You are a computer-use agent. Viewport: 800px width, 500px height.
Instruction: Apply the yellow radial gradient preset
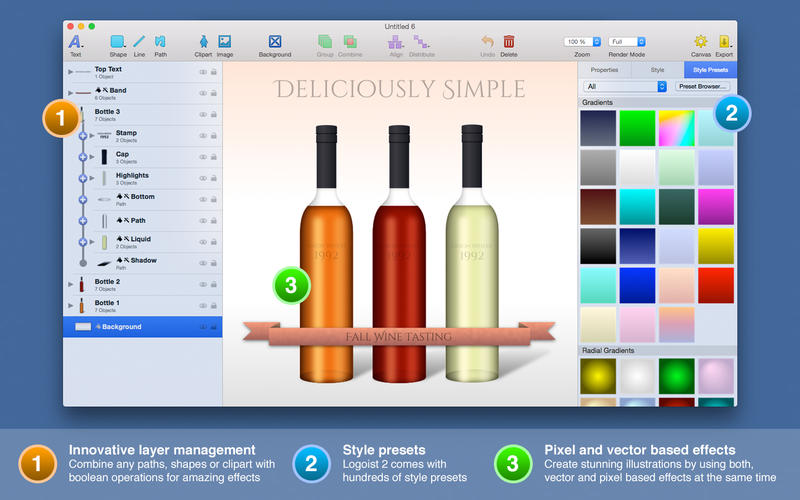(598, 376)
